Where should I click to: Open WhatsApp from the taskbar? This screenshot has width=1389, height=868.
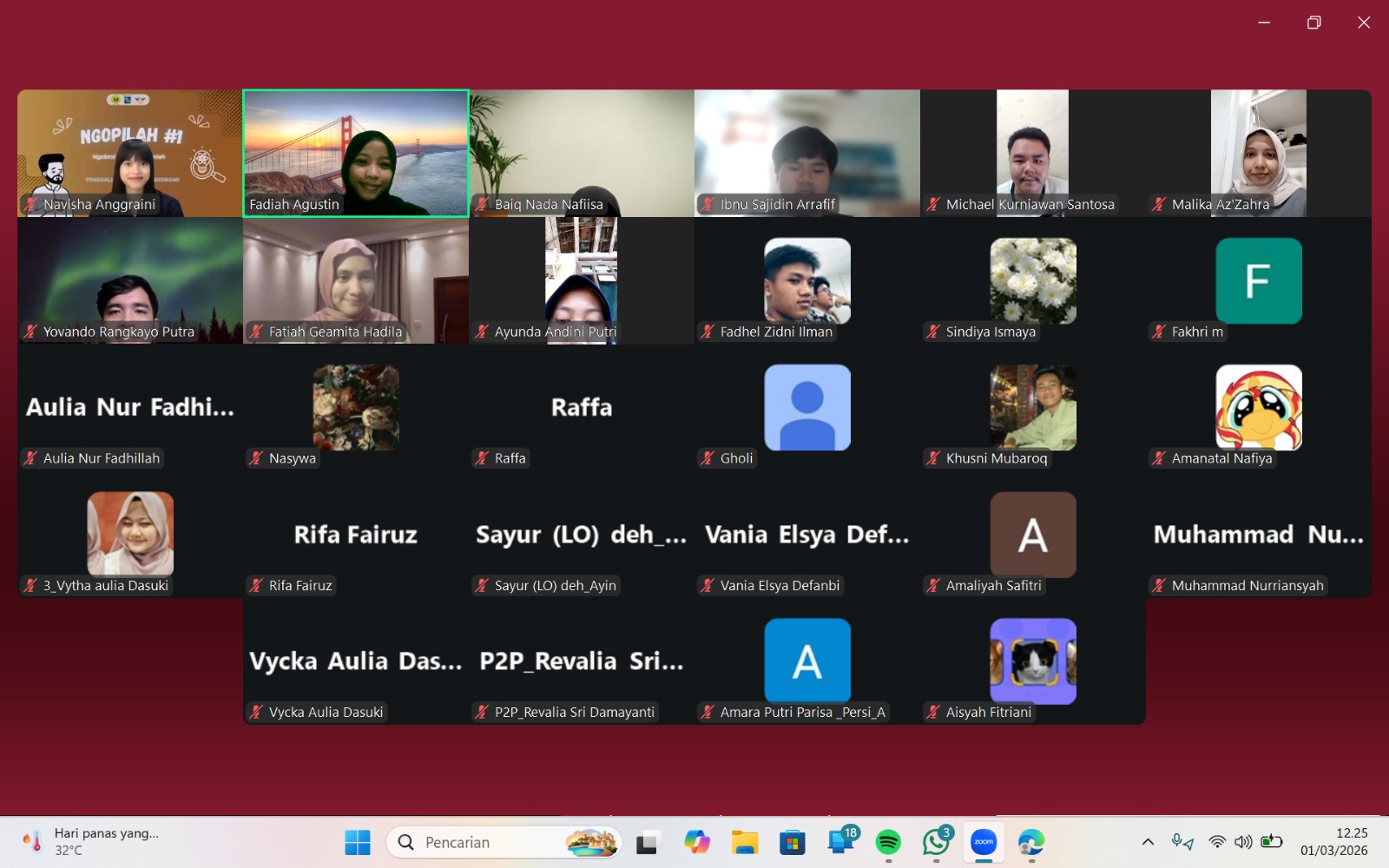pos(936,842)
